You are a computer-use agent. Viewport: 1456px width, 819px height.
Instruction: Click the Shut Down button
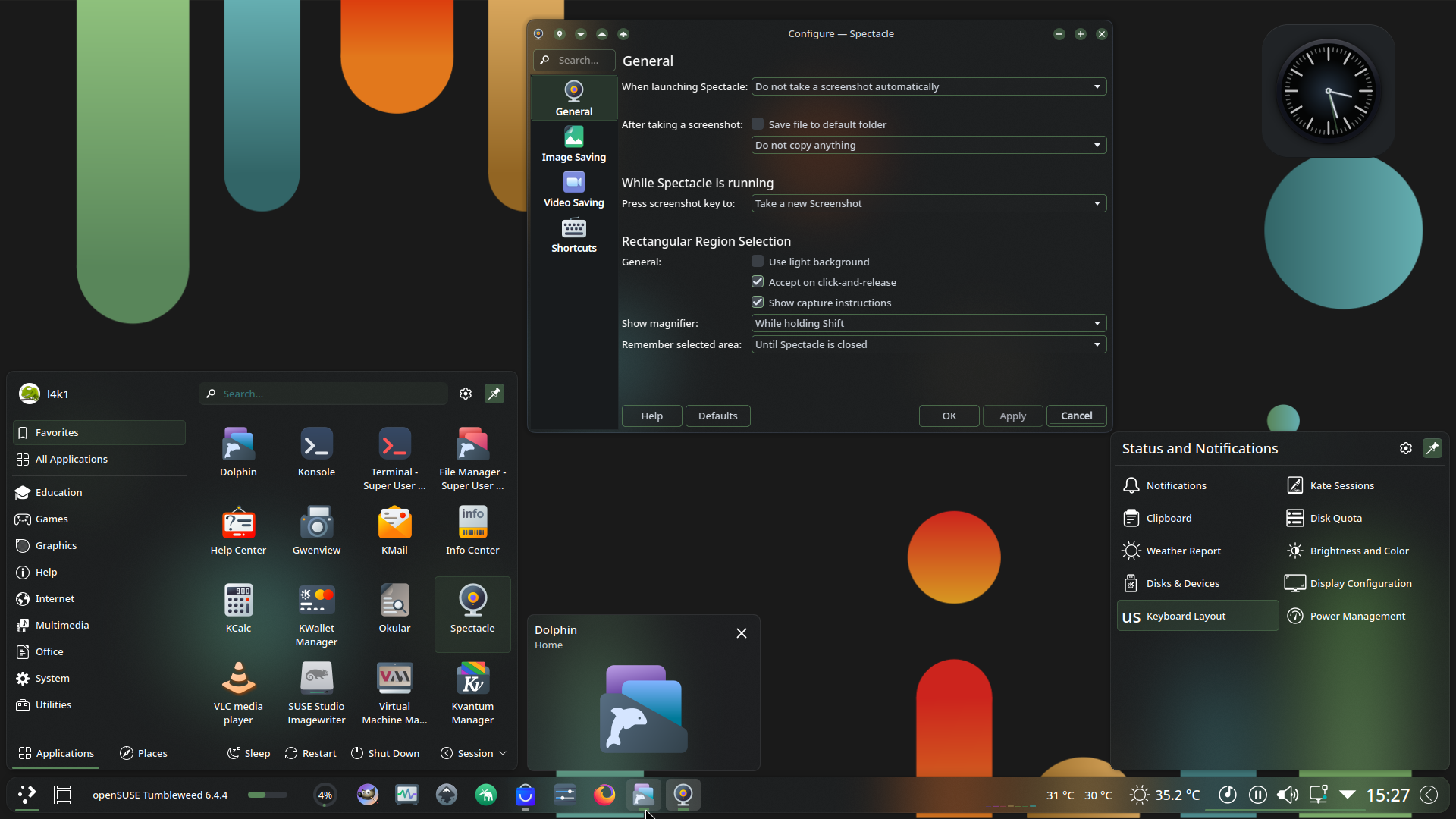(x=385, y=753)
